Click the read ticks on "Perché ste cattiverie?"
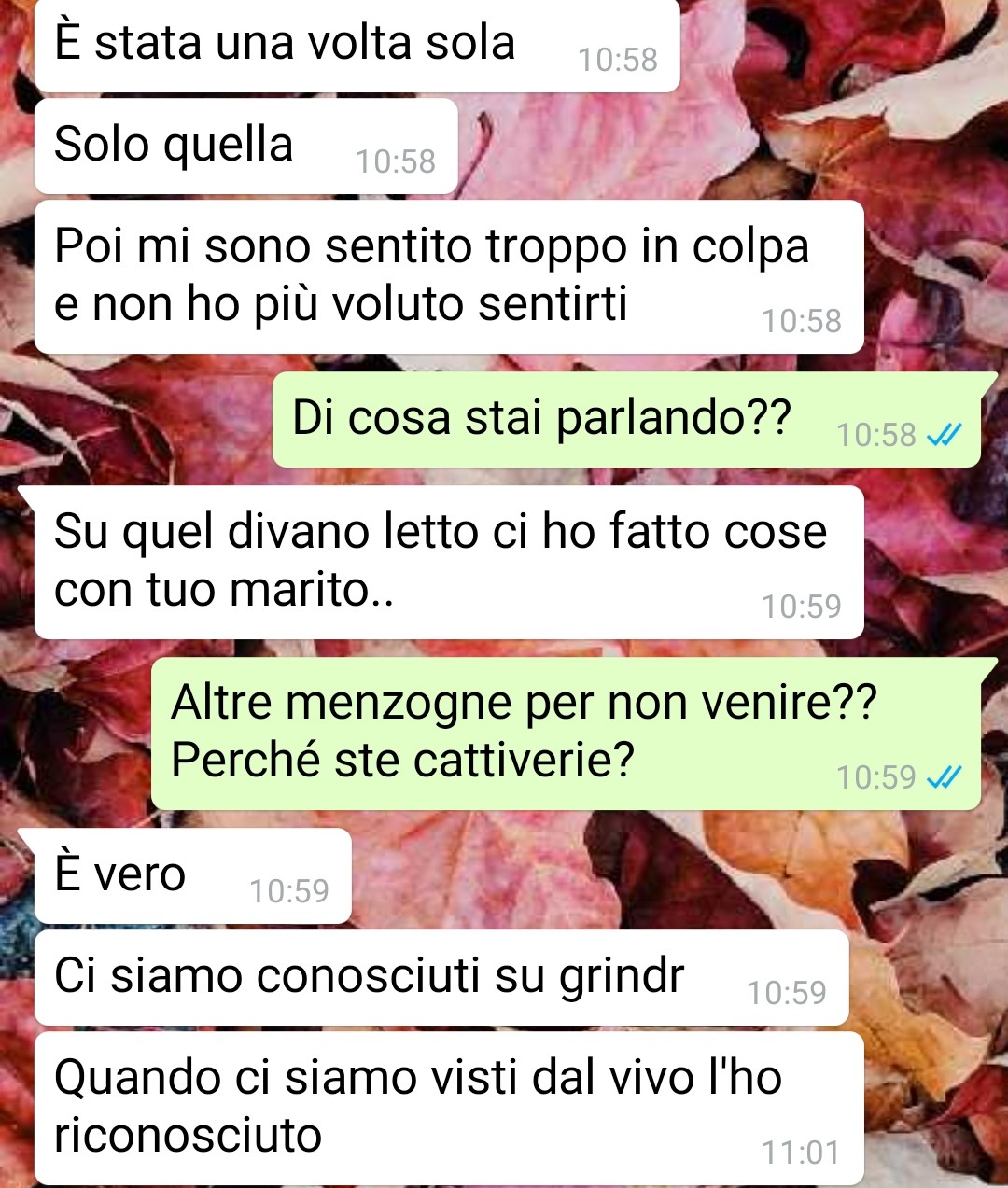1008x1188 pixels. coord(944,777)
